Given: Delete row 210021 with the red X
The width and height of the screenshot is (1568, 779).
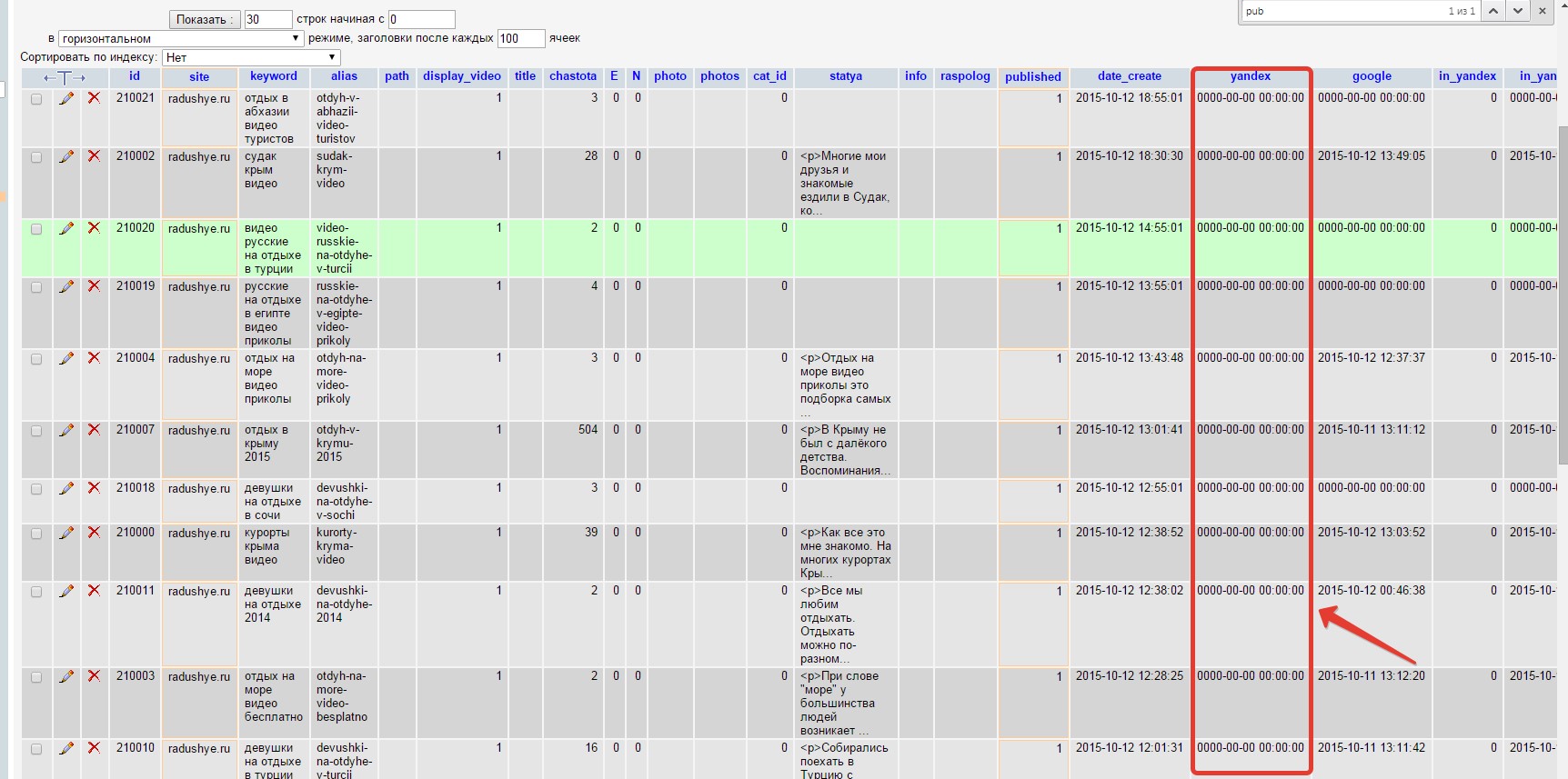Looking at the screenshot, I should pyautogui.click(x=94, y=97).
